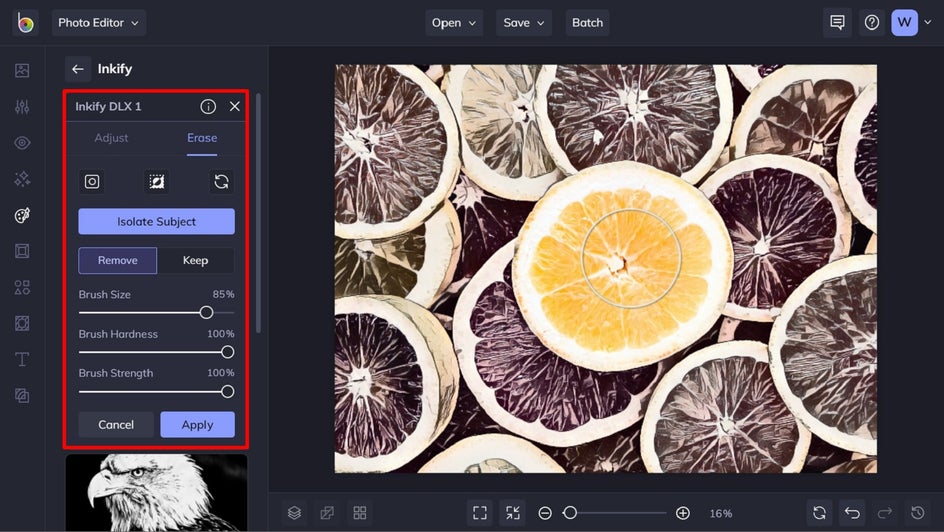Image resolution: width=944 pixels, height=532 pixels.
Task: Open the edit history icon
Action: coord(918,513)
